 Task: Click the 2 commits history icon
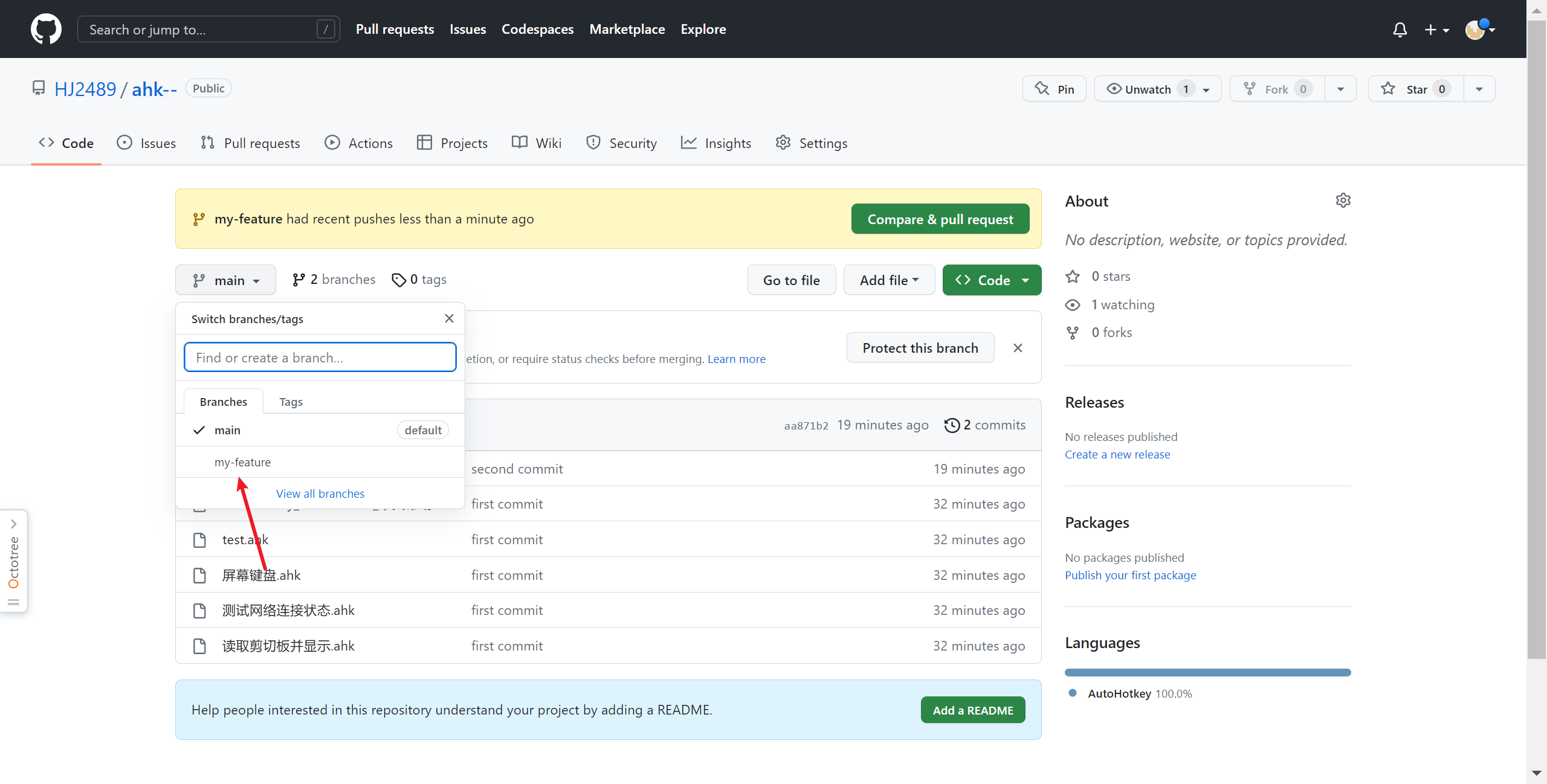[952, 425]
